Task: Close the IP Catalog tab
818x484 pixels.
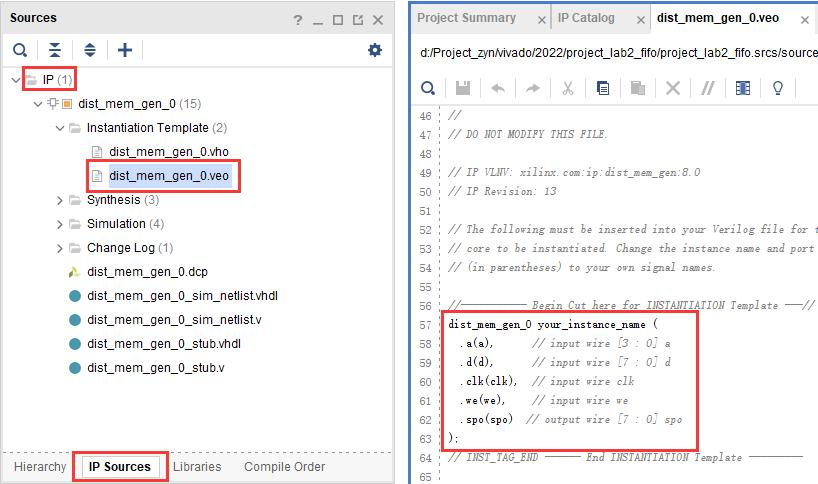Action: pos(637,19)
